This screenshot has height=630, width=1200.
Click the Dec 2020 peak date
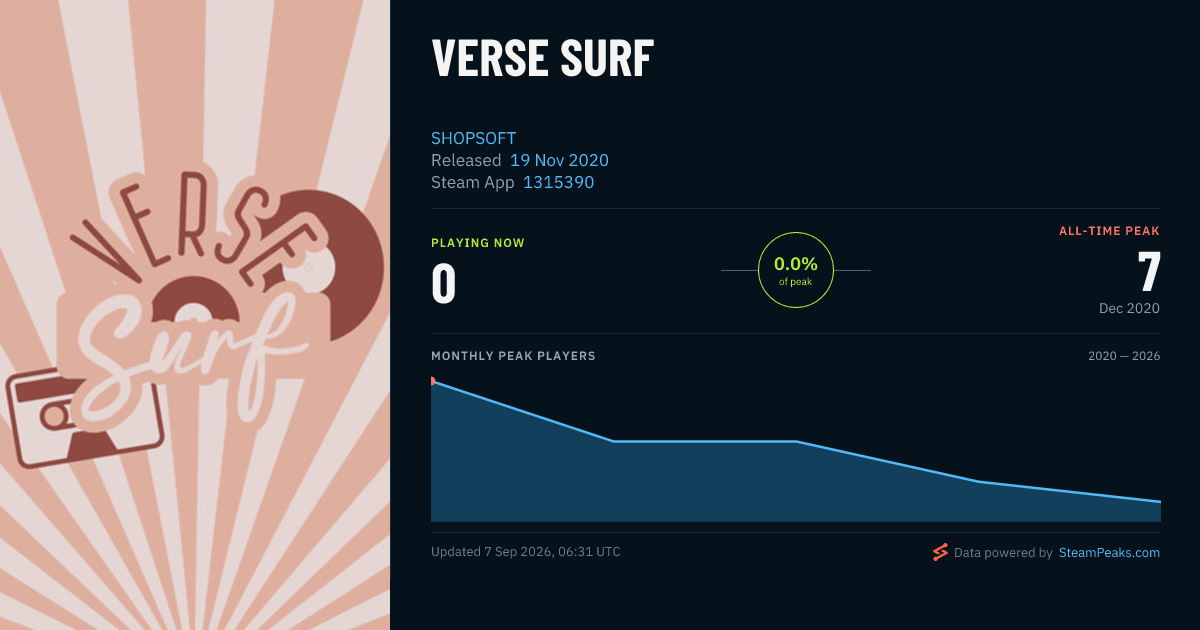(x=1129, y=308)
